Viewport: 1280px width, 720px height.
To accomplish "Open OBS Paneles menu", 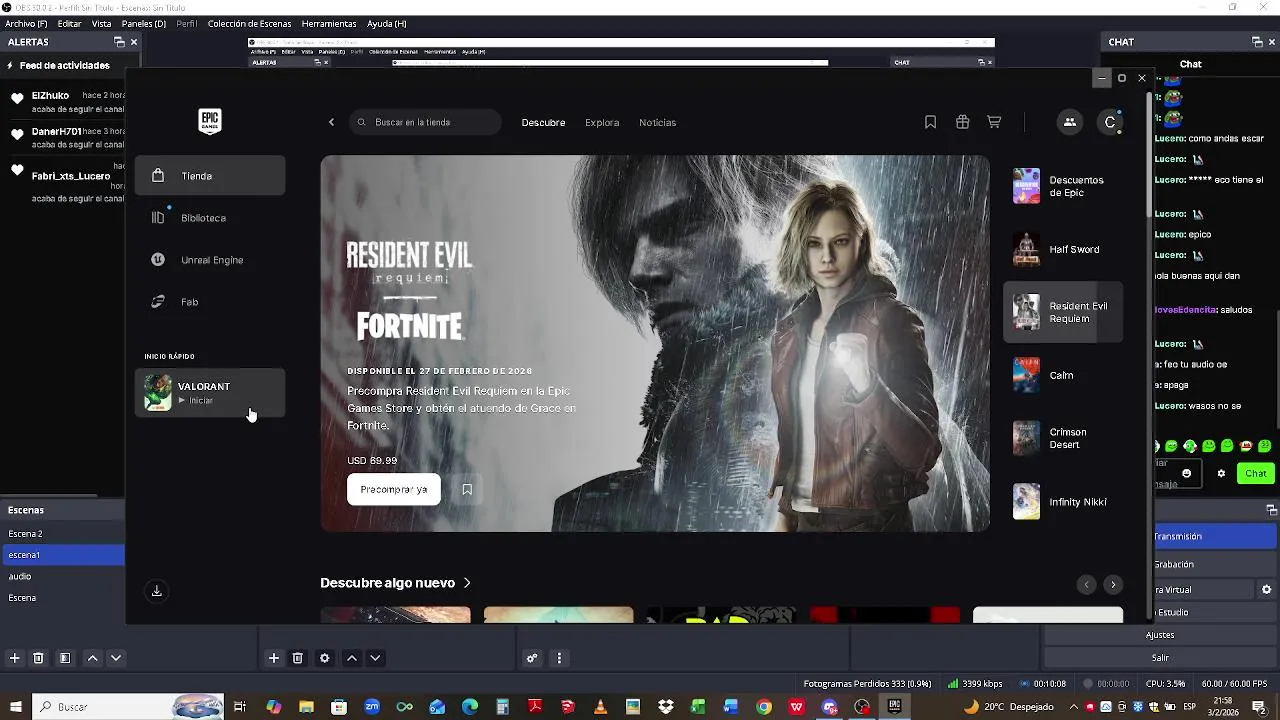I will click(144, 23).
